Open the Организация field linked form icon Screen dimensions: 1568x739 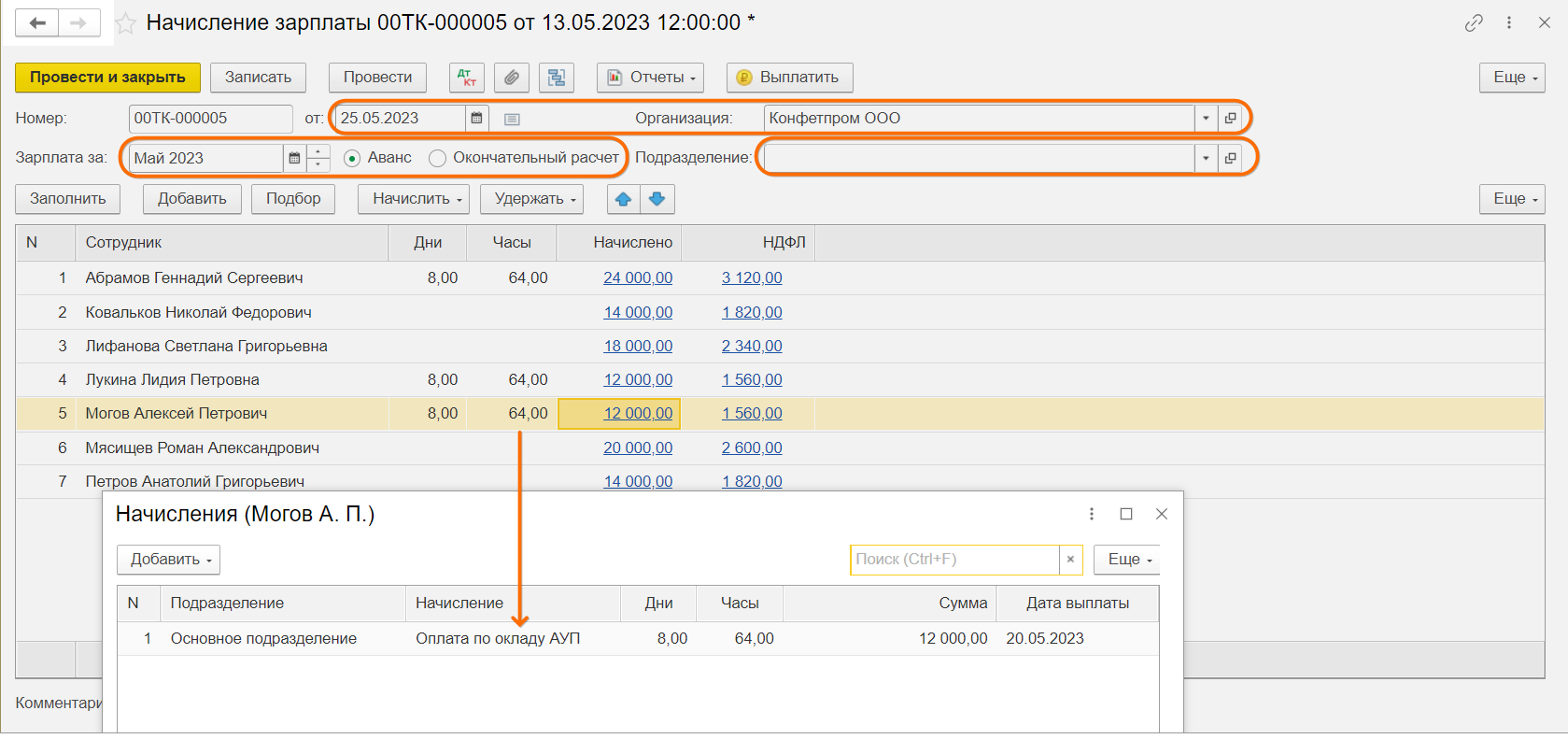tap(1230, 119)
